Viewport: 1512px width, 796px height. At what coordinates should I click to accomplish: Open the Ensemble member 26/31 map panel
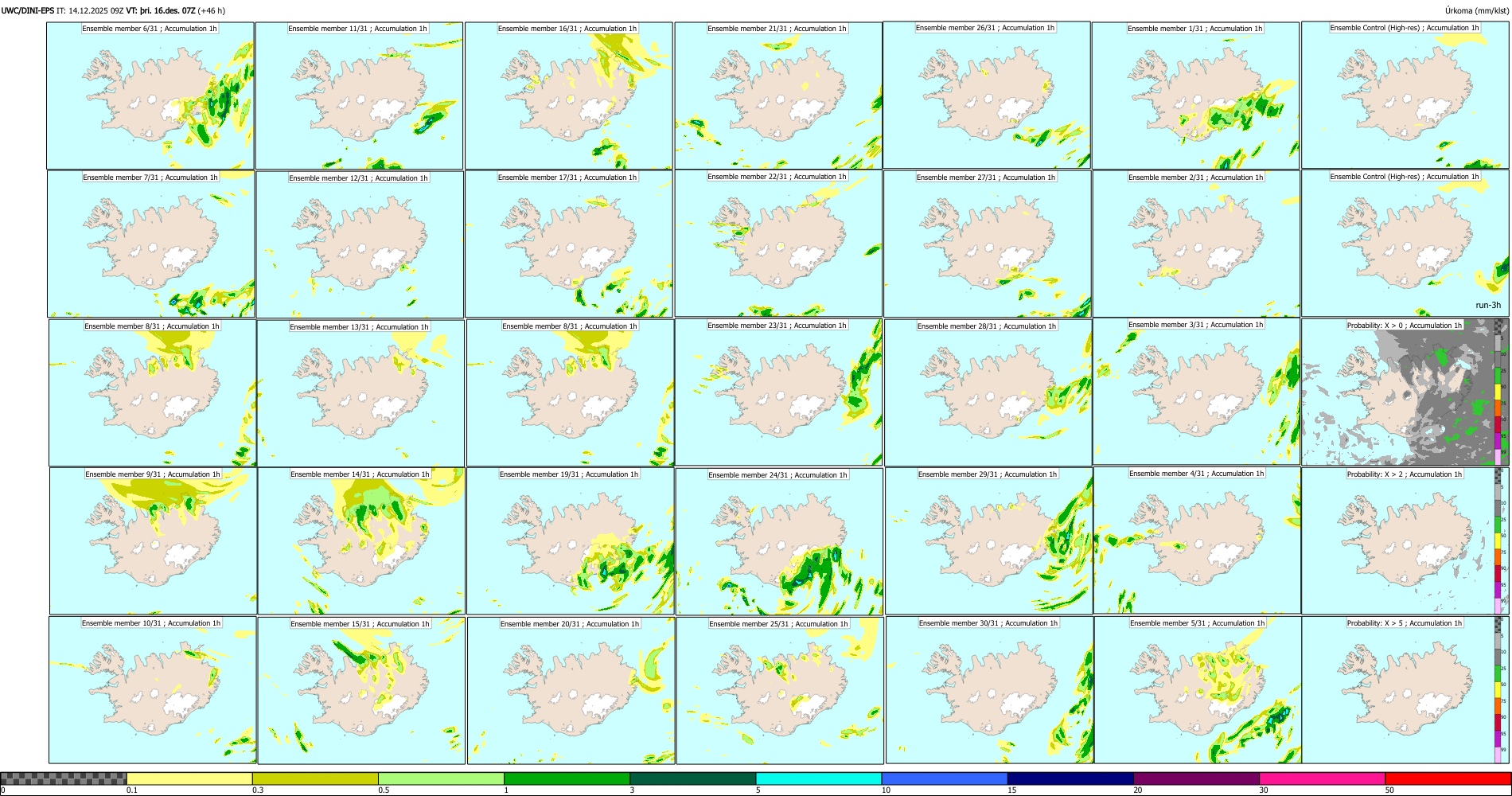tap(987, 95)
